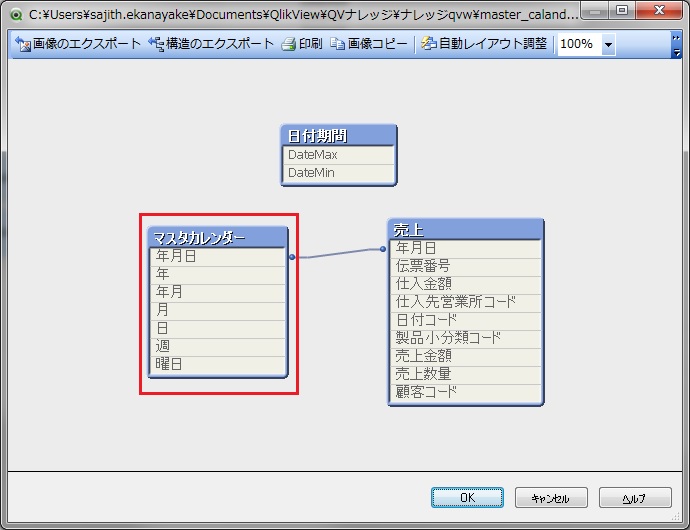Click the text label 自動レイアウト調整
This screenshot has height=530, width=690.
[x=493, y=44]
